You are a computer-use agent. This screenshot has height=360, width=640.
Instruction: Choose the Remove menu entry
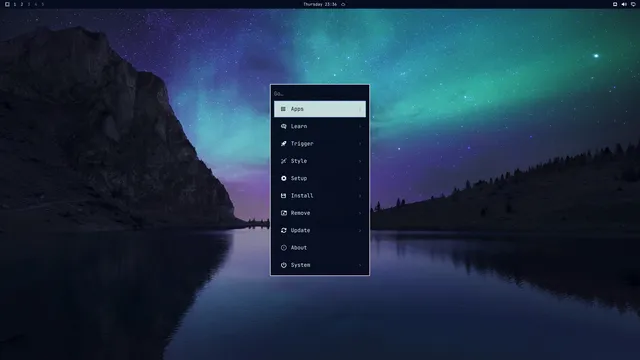[320, 213]
